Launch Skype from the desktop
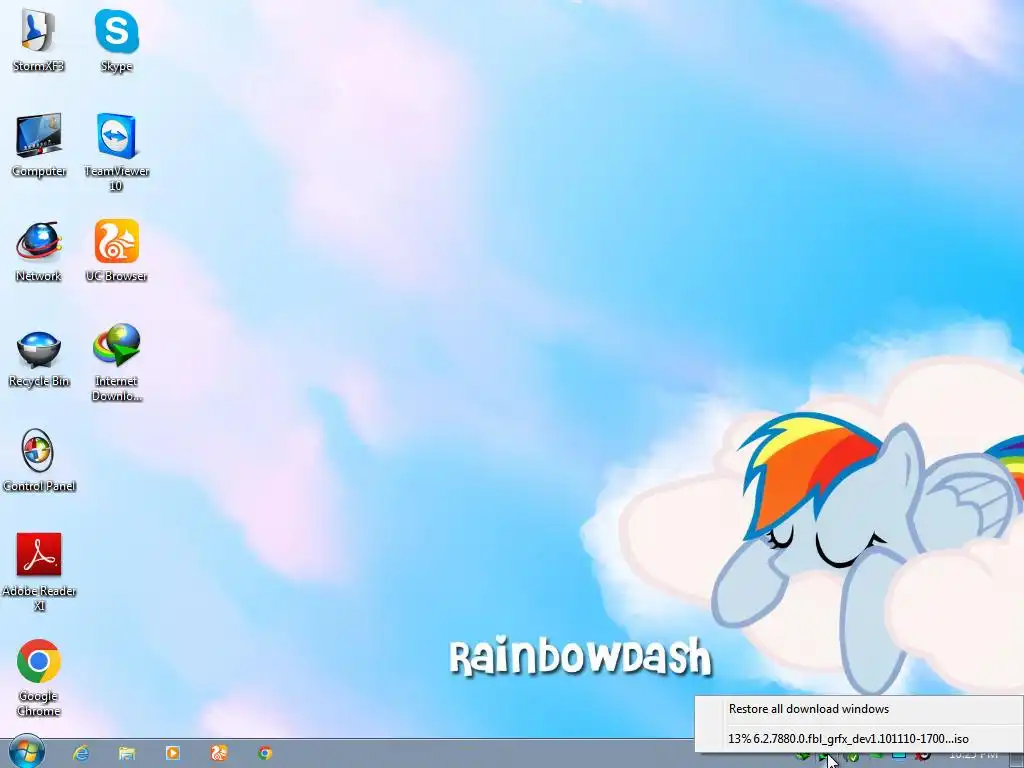Image resolution: width=1024 pixels, height=768 pixels. point(117,40)
